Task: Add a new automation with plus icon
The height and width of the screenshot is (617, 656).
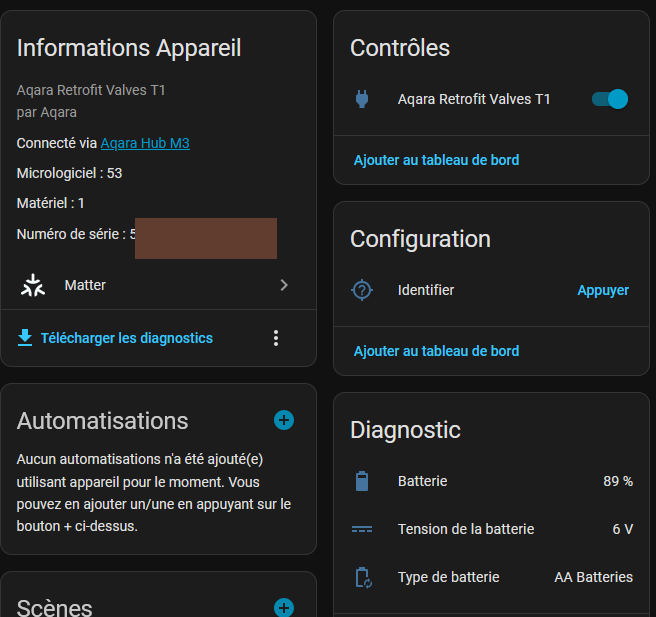Action: pyautogui.click(x=284, y=420)
